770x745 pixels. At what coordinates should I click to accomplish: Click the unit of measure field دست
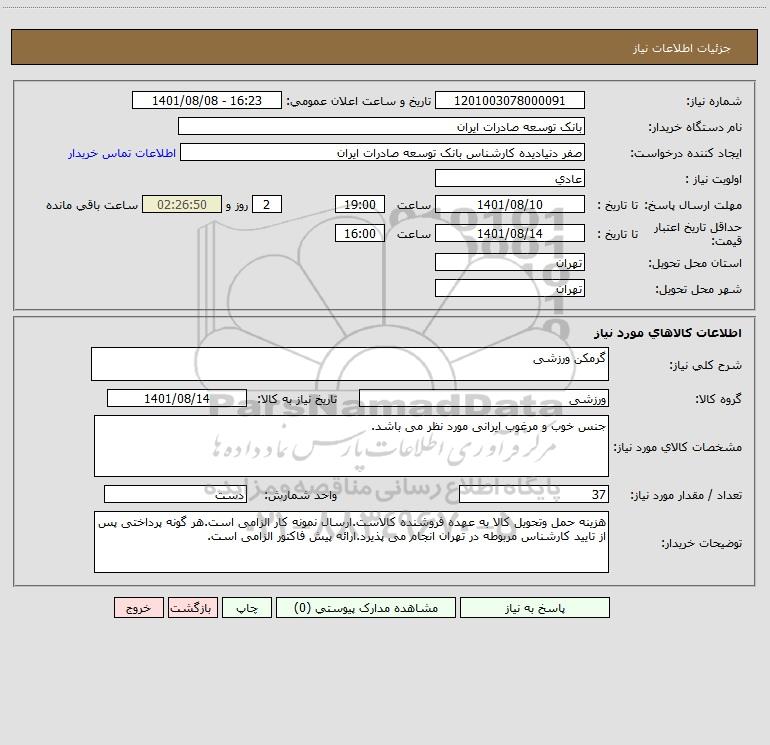coord(175,494)
